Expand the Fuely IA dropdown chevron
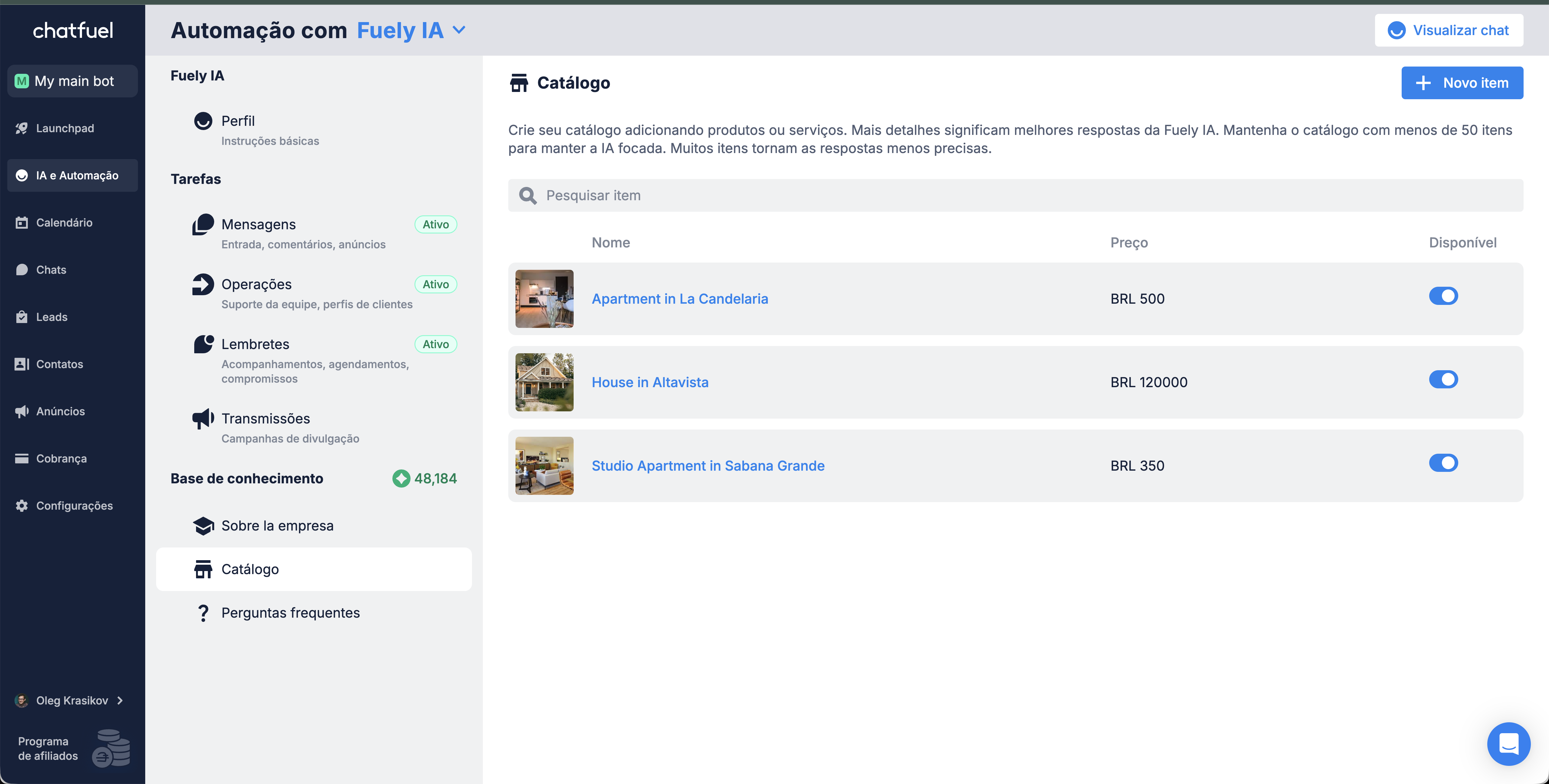The width and height of the screenshot is (1549, 784). tap(459, 30)
